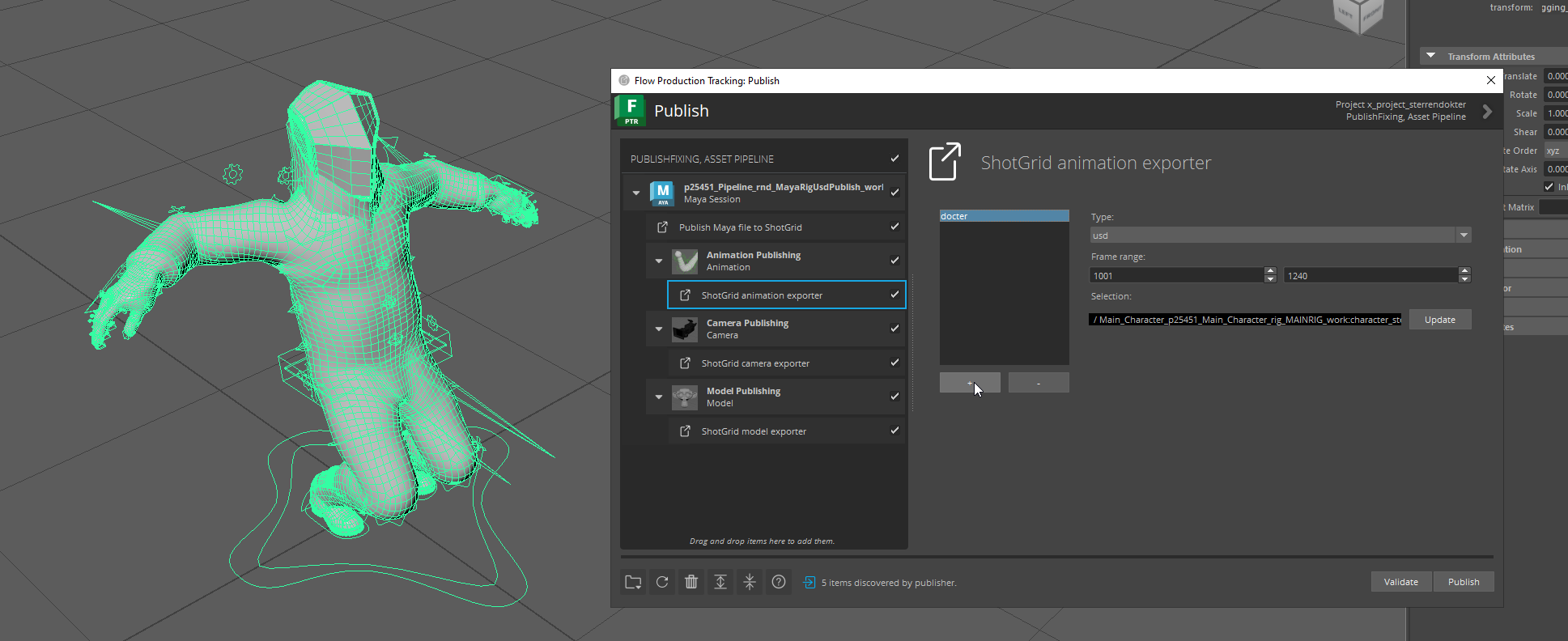Image resolution: width=1568 pixels, height=641 pixels.
Task: Open the help question mark icon
Action: point(779,582)
